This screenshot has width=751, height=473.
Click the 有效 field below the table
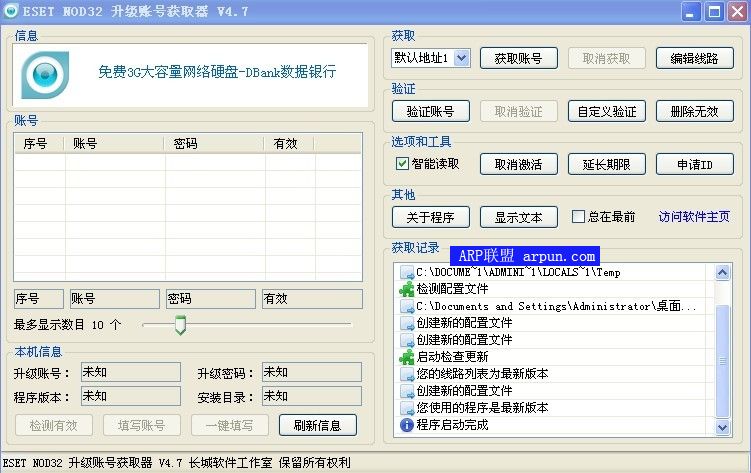(x=312, y=299)
